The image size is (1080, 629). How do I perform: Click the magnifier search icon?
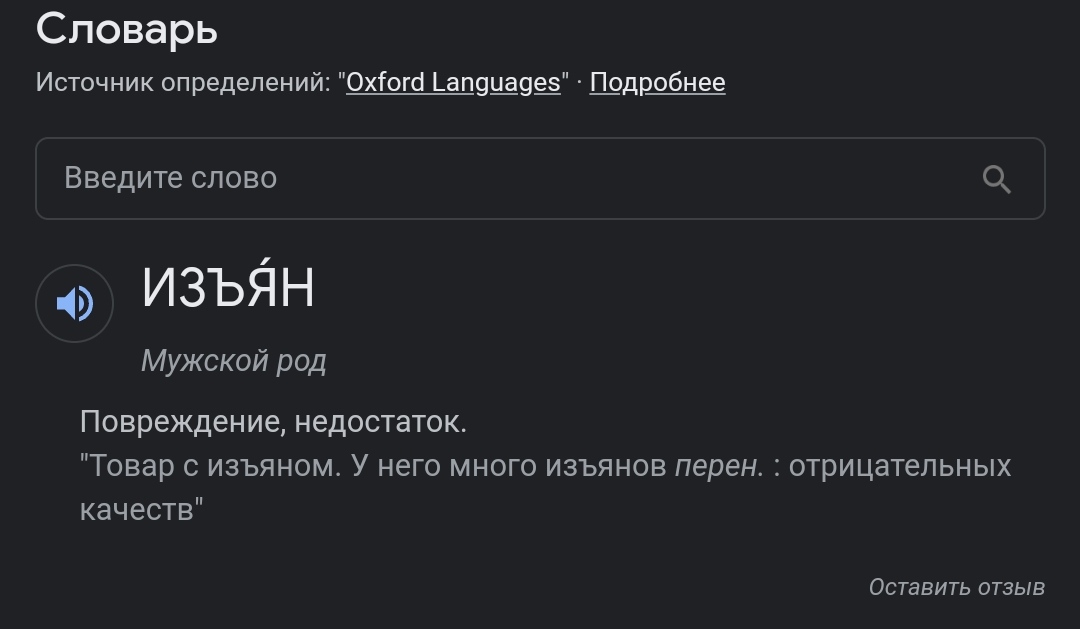click(x=996, y=179)
